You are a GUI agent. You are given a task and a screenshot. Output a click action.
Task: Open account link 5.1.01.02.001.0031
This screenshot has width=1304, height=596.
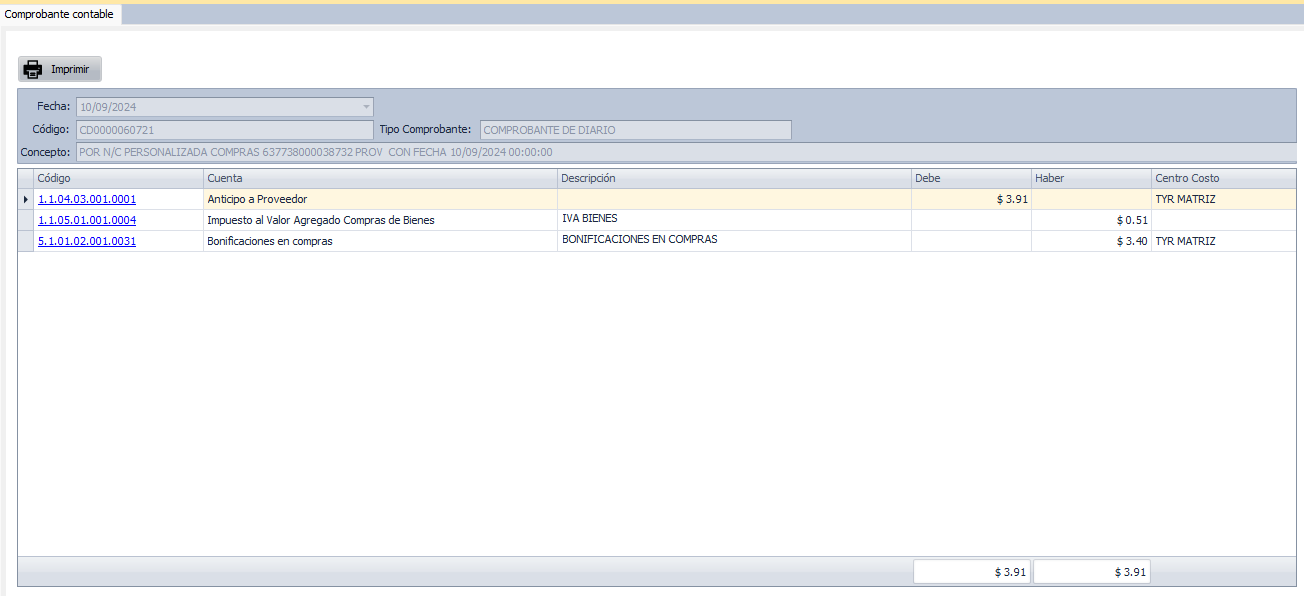pos(87,241)
